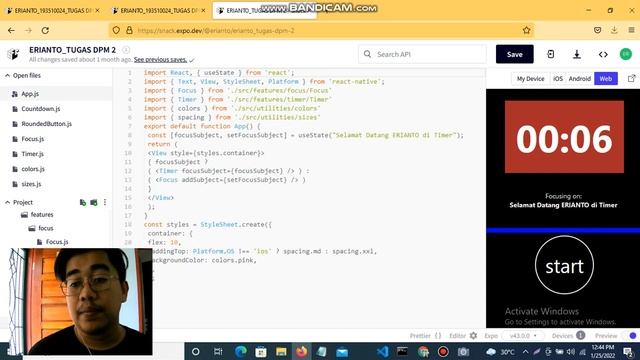Viewport: 640px width, 360px height.
Task: Click the Snack logo icon
Action: pos(13,54)
